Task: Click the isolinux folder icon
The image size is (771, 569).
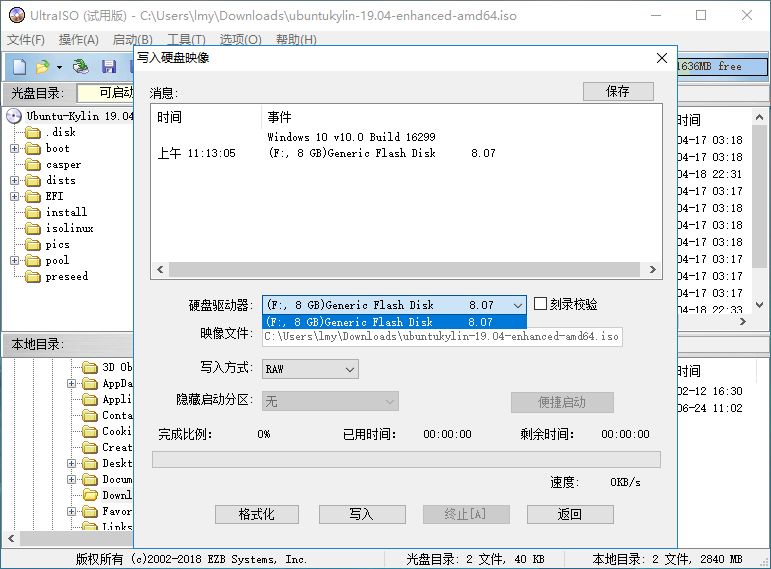Action: pyautogui.click(x=33, y=228)
